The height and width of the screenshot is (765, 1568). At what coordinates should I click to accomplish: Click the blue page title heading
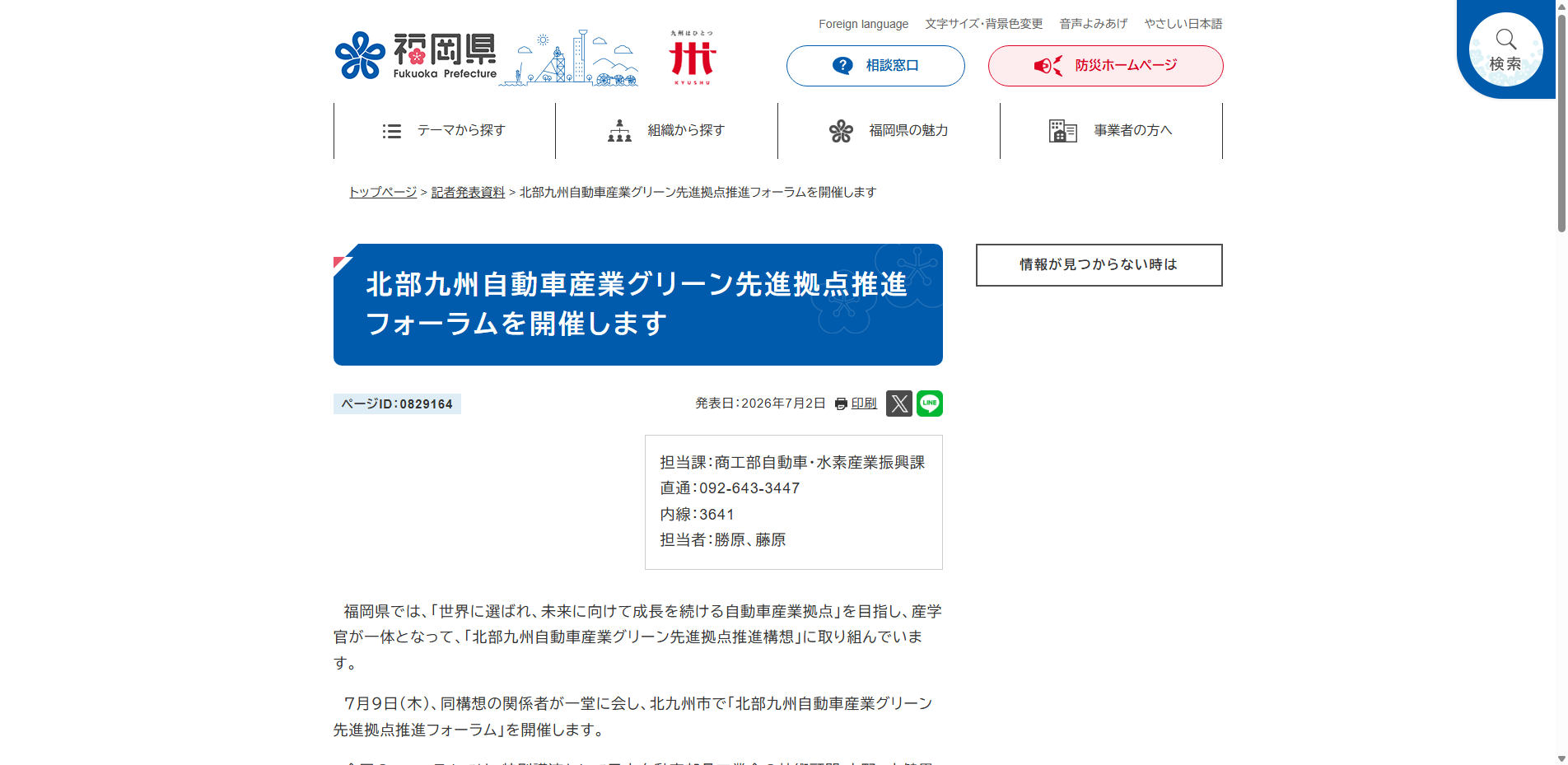[638, 305]
